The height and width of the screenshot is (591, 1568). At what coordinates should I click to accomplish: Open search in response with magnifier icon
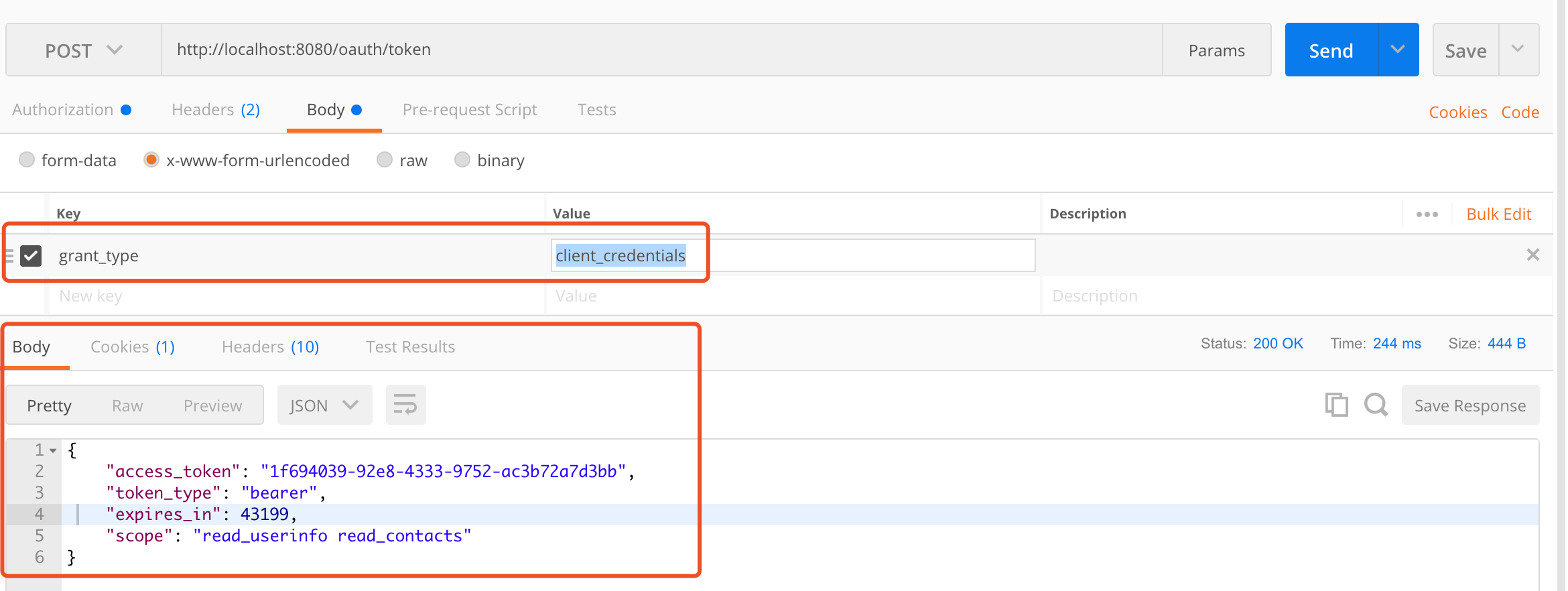1376,405
